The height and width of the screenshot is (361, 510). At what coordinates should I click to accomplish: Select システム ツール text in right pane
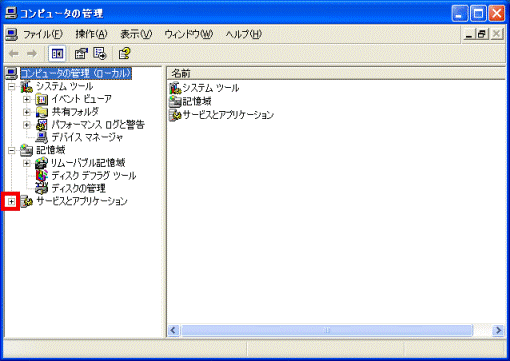point(211,88)
